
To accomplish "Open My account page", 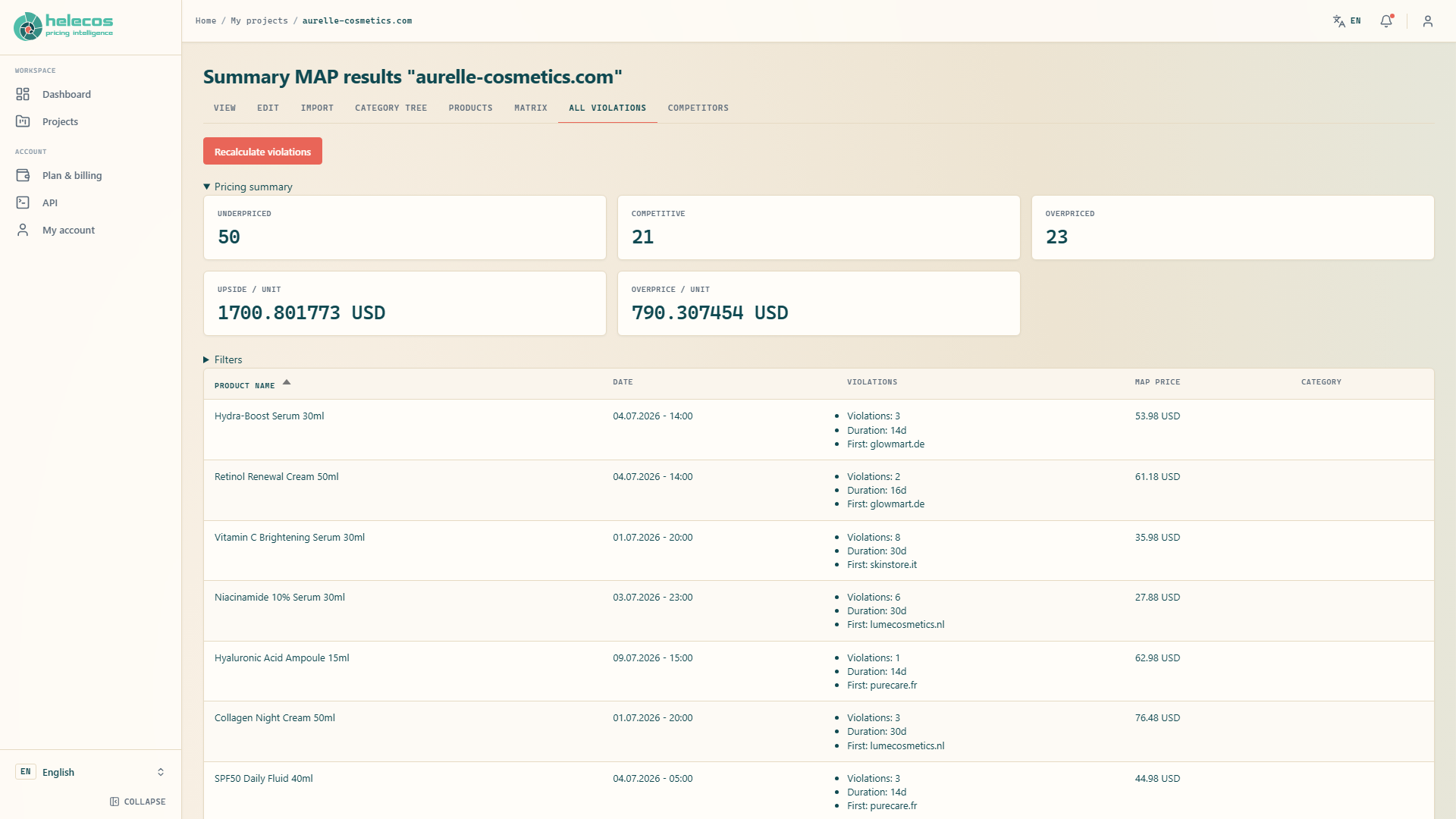I will [x=68, y=230].
